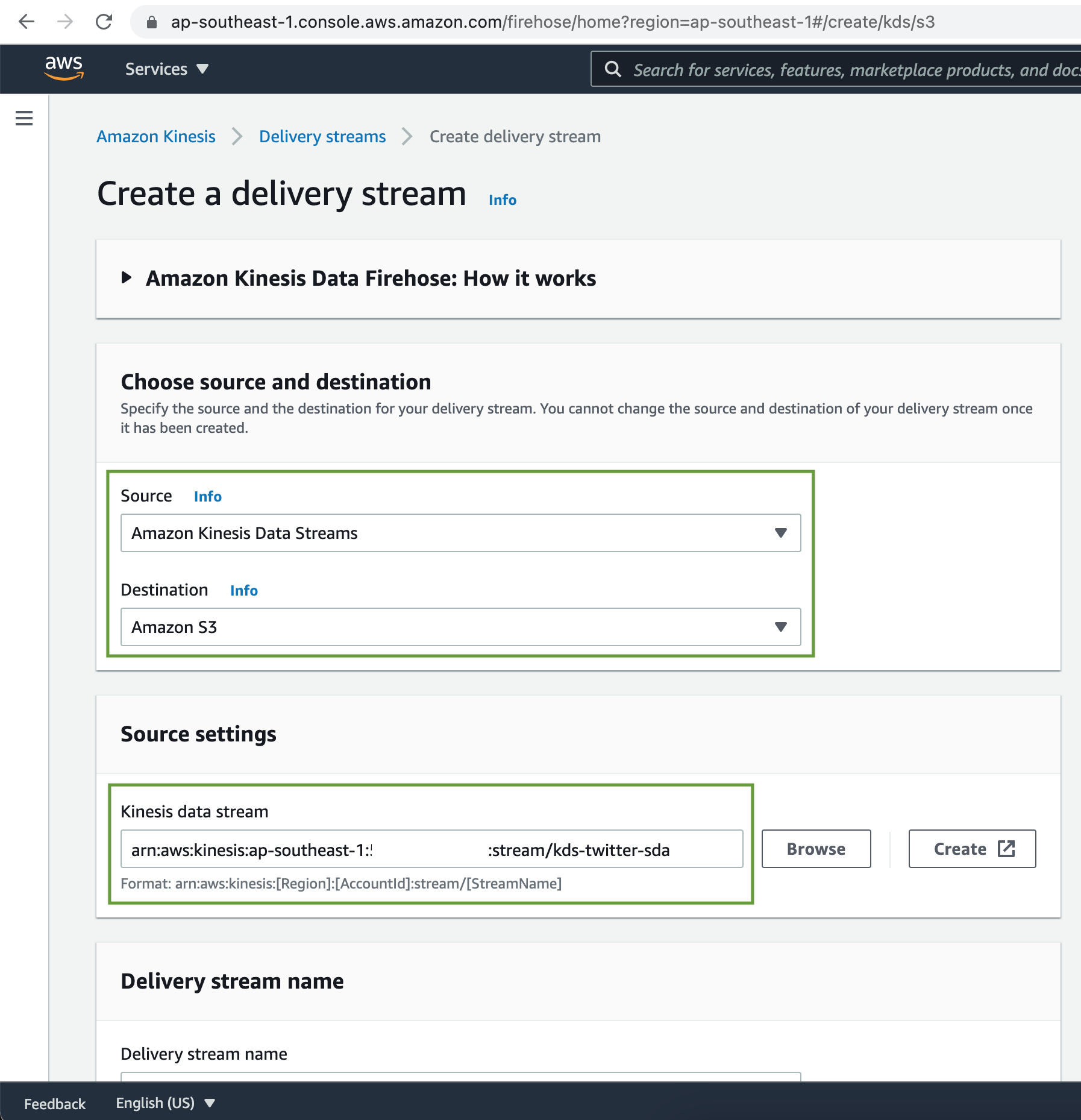Image resolution: width=1081 pixels, height=1120 pixels.
Task: Open Info link beside page title
Action: coord(503,200)
